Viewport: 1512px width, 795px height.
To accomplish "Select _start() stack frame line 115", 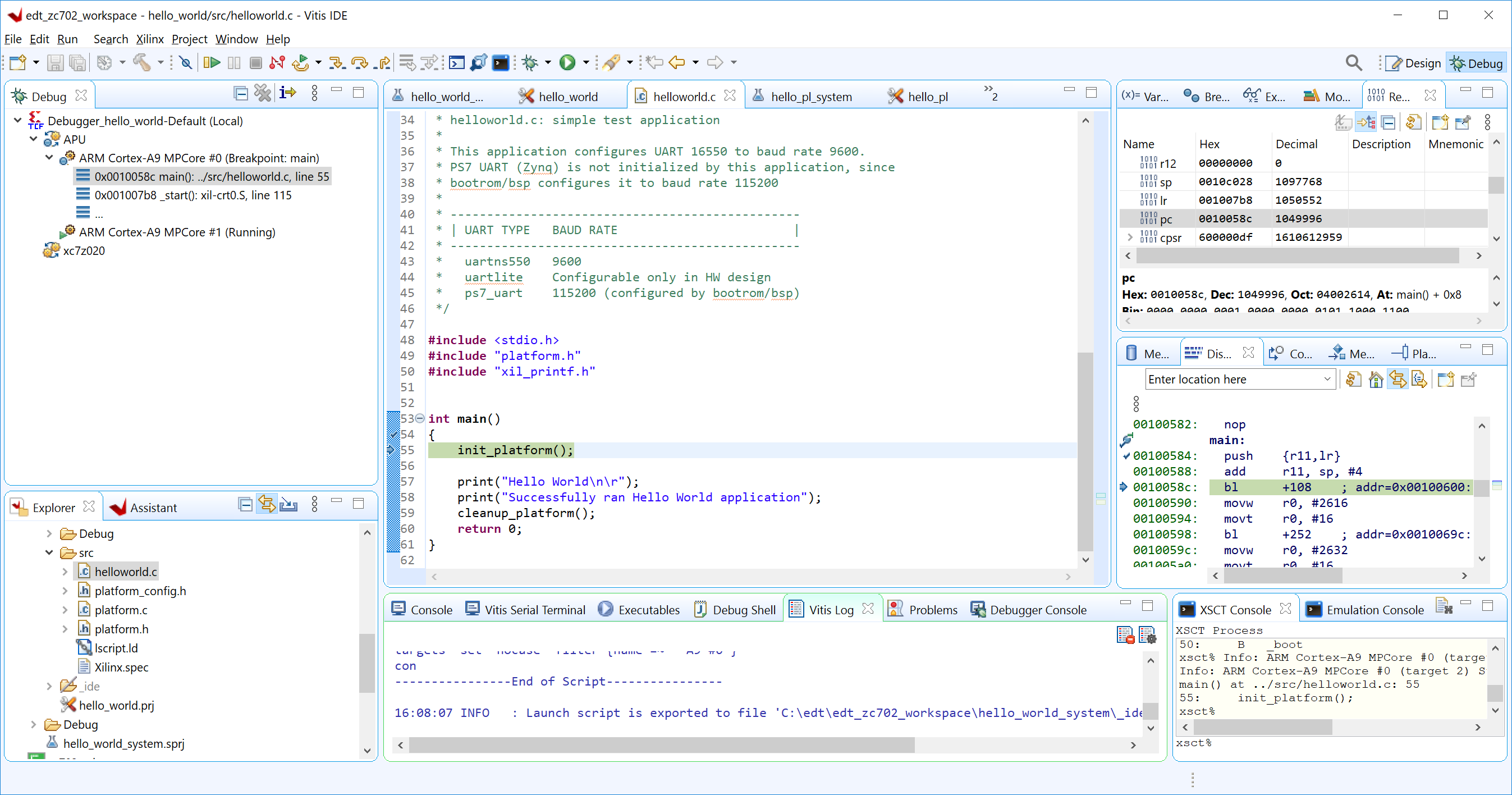I will [x=193, y=195].
